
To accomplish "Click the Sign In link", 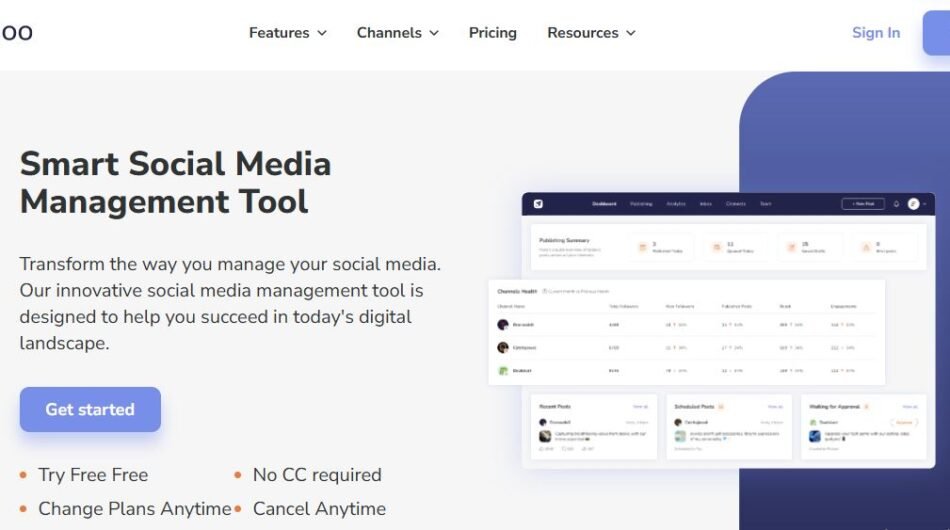I will [875, 33].
